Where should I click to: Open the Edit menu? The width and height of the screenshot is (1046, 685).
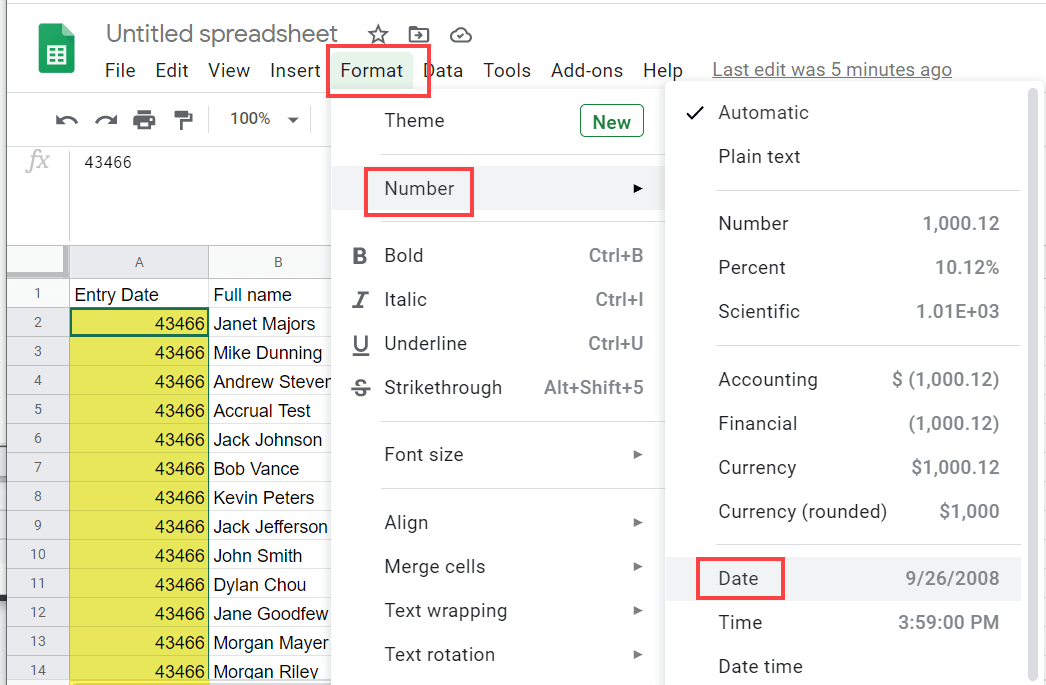[171, 71]
